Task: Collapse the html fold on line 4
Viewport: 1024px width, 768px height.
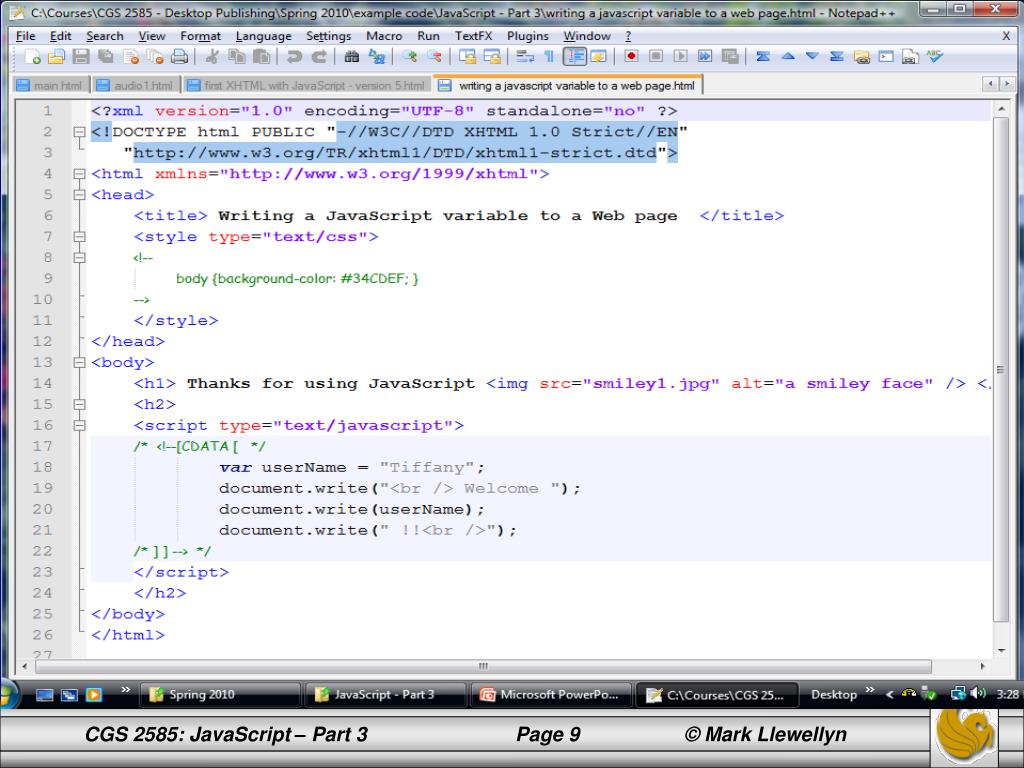Action: 80,174
